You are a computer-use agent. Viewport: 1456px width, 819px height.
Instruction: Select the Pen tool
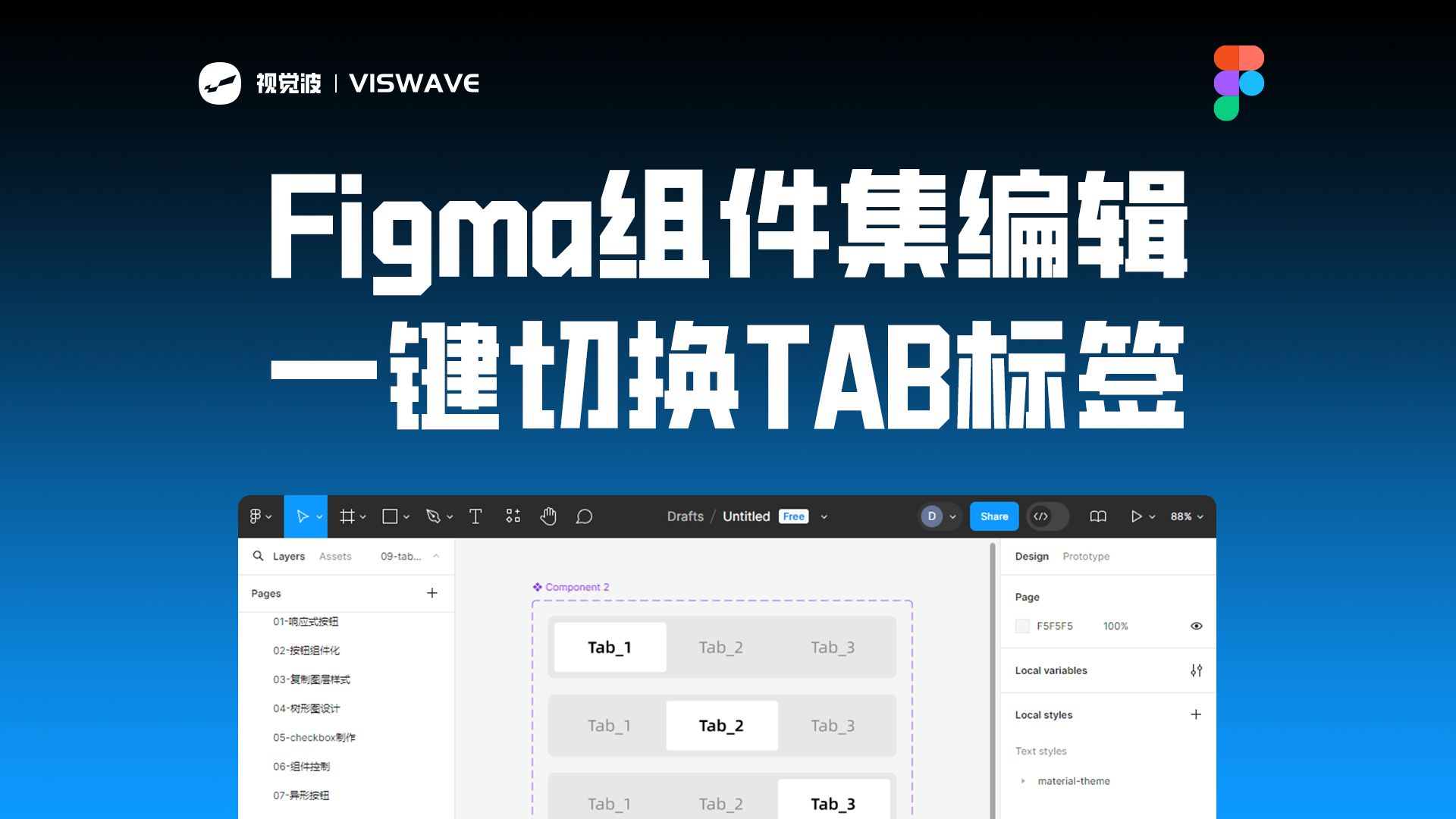click(433, 516)
